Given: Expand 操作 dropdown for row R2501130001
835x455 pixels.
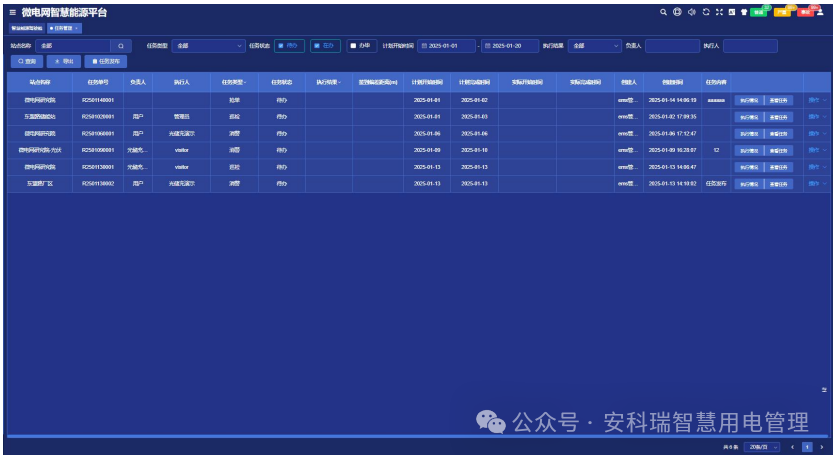Looking at the screenshot, I should point(817,167).
